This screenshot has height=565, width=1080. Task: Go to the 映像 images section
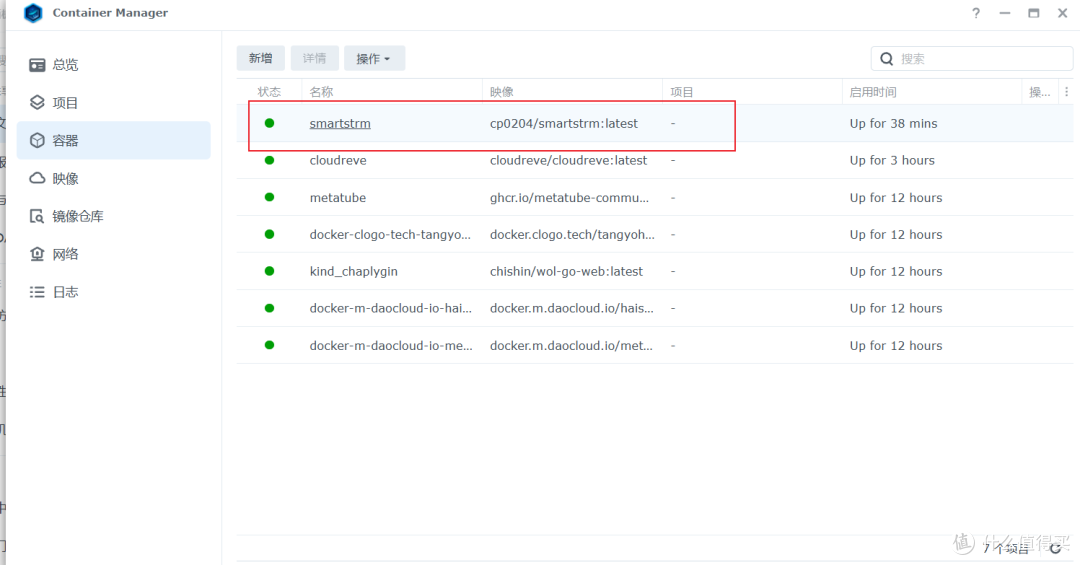click(114, 178)
